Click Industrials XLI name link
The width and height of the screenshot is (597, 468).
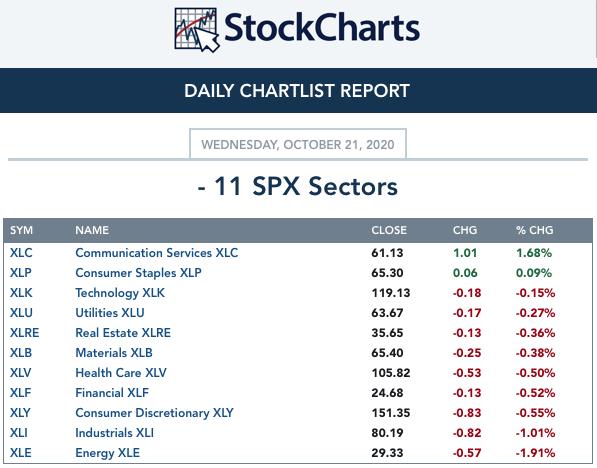coord(115,433)
